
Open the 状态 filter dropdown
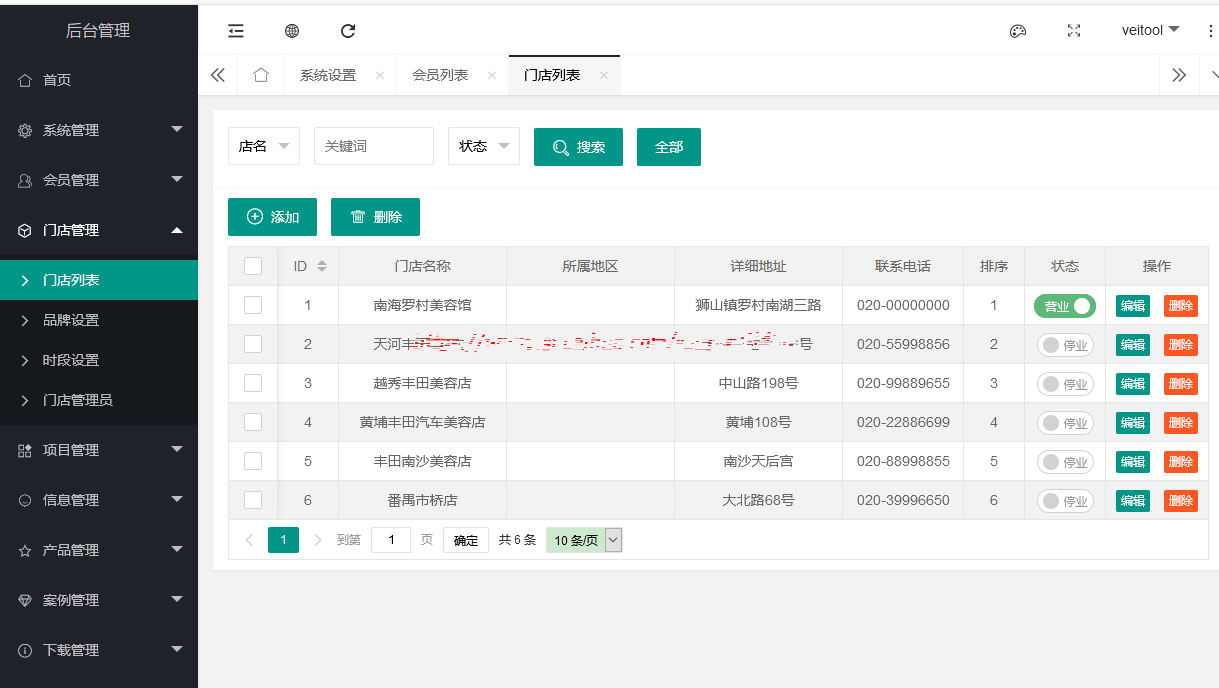484,146
